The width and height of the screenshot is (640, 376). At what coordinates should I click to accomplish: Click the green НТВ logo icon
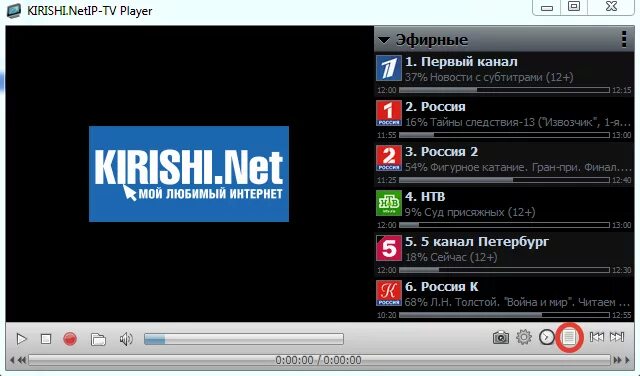click(389, 203)
